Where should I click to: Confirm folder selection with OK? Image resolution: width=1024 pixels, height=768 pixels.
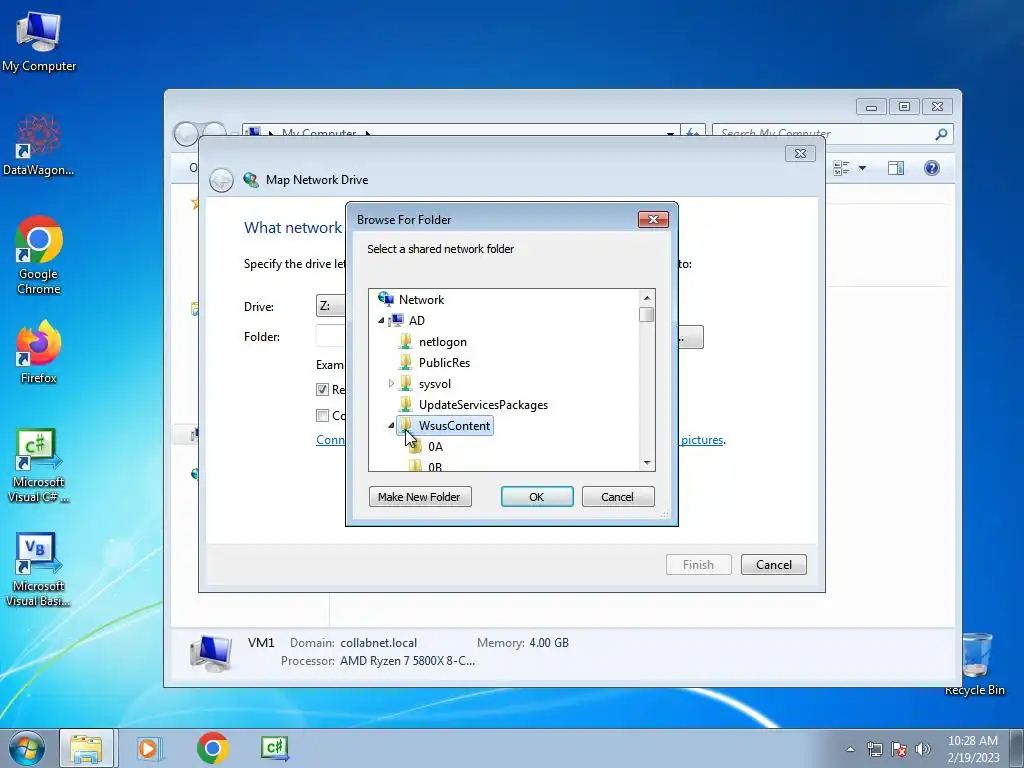click(x=537, y=497)
